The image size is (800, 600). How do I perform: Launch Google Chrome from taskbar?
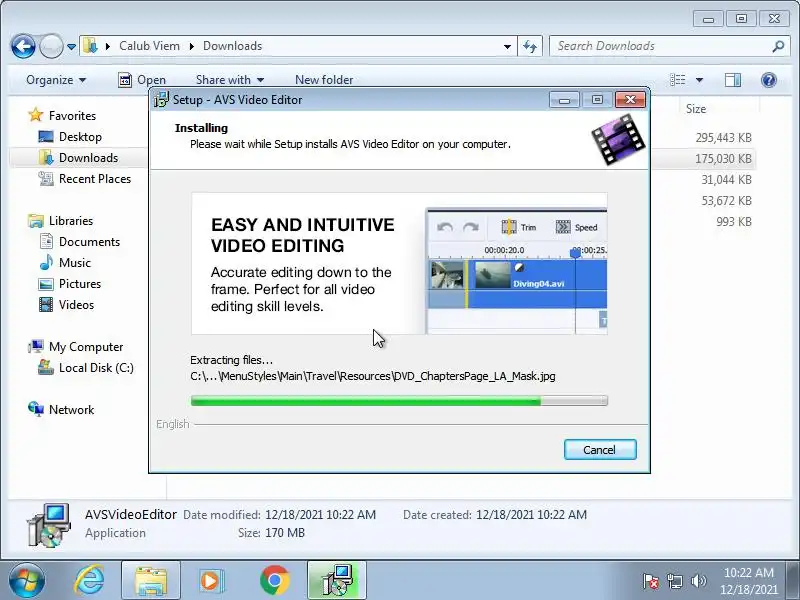[274, 581]
